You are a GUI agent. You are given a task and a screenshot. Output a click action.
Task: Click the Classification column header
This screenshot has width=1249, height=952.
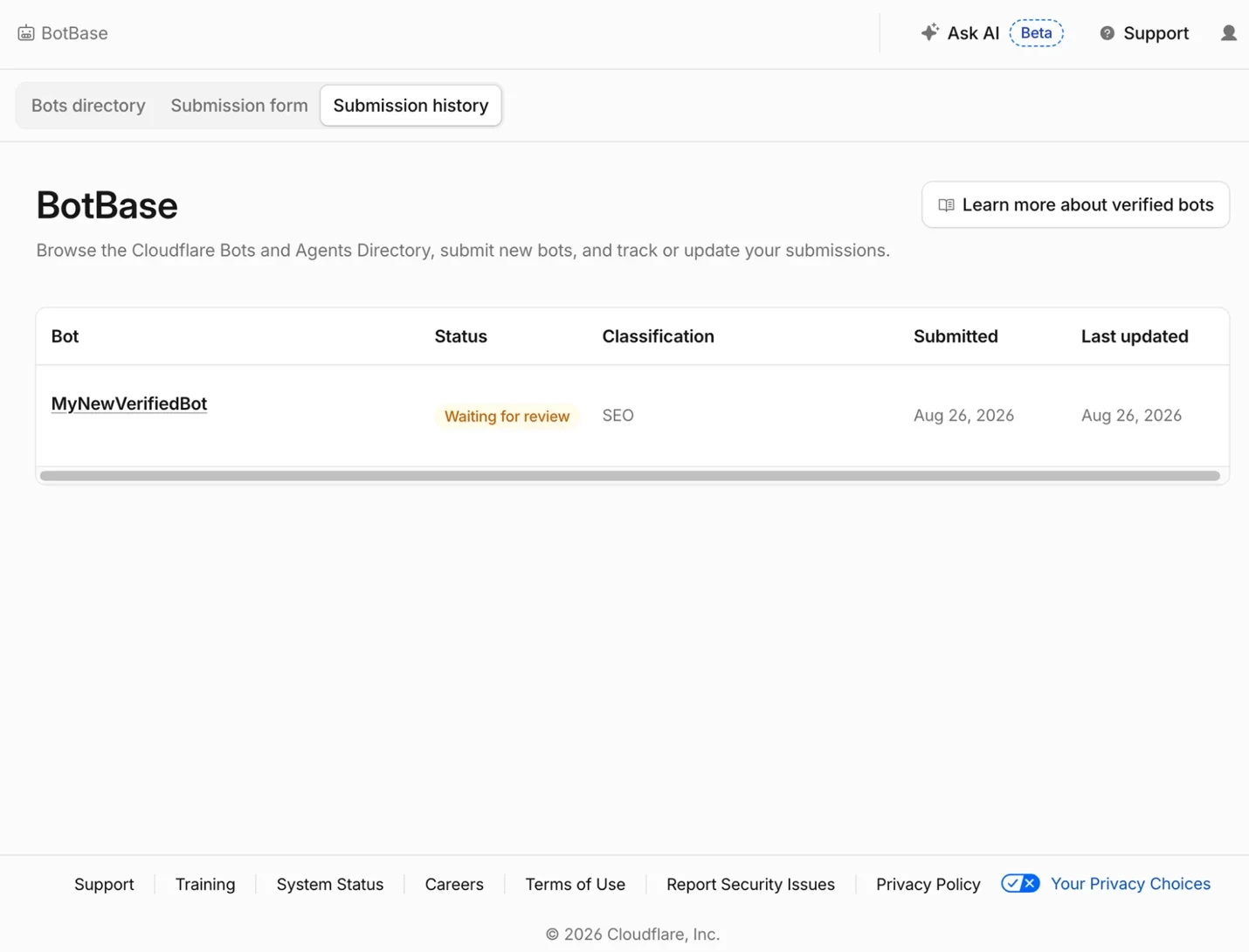[658, 336]
